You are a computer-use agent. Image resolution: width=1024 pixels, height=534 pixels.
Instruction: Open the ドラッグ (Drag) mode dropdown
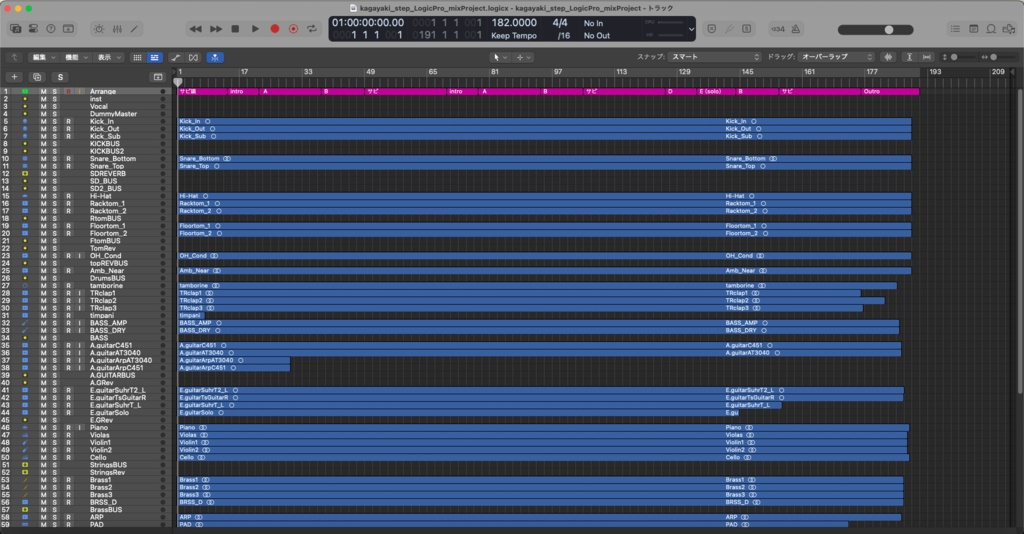(x=836, y=57)
